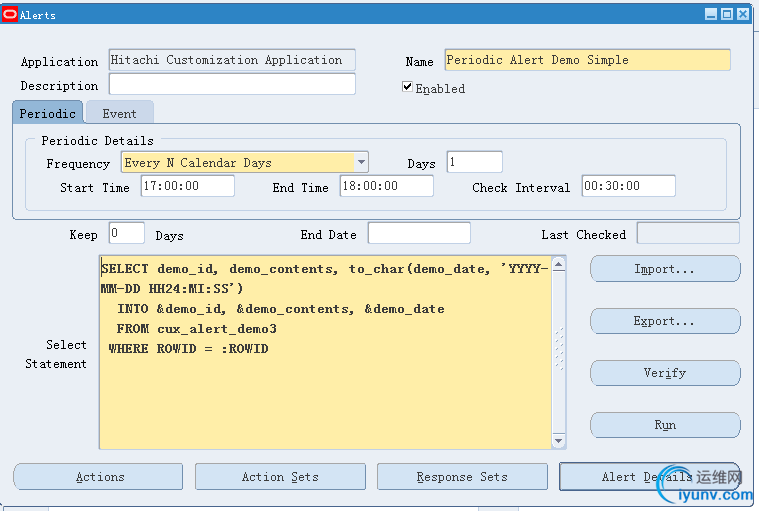Click the Application name field
This screenshot has width=759, height=511.
pyautogui.click(x=231, y=60)
